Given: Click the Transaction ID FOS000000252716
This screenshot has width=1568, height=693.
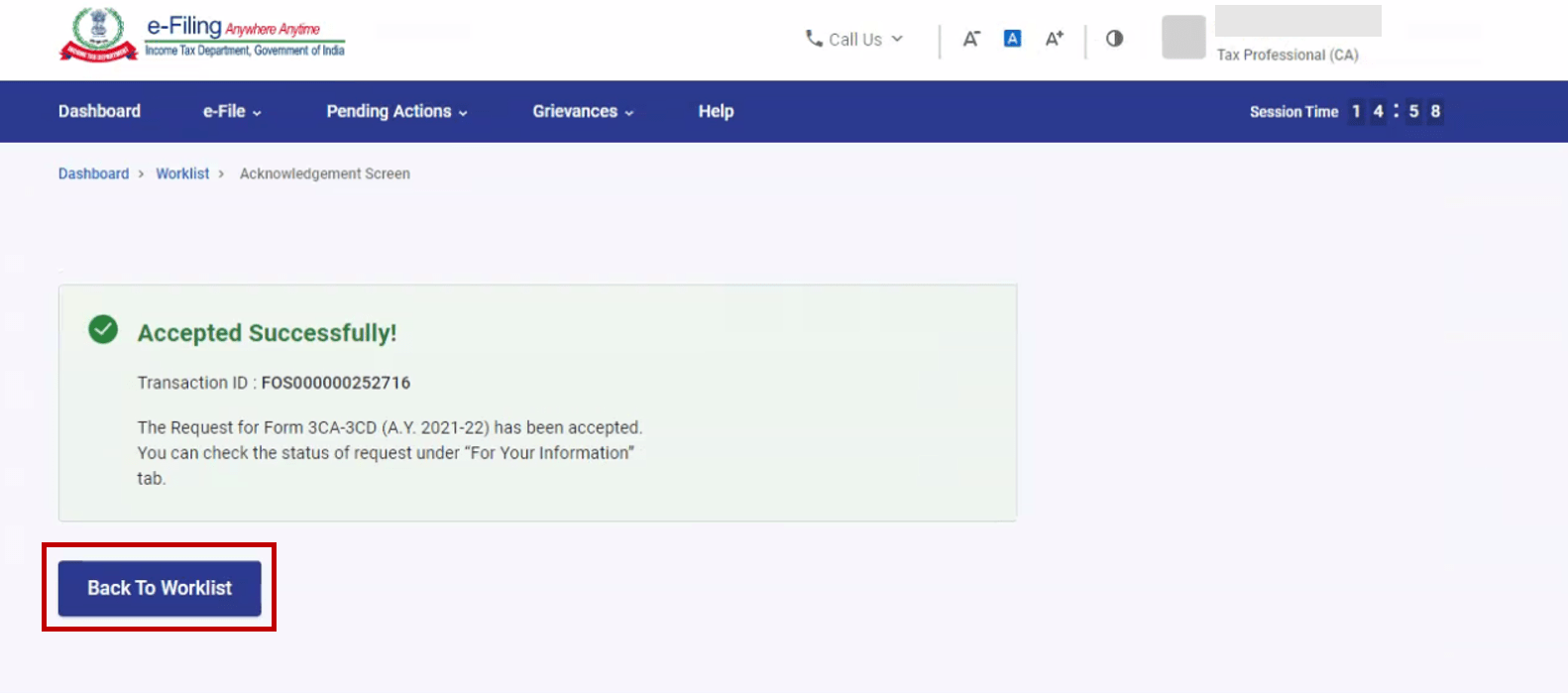Looking at the screenshot, I should (x=335, y=383).
